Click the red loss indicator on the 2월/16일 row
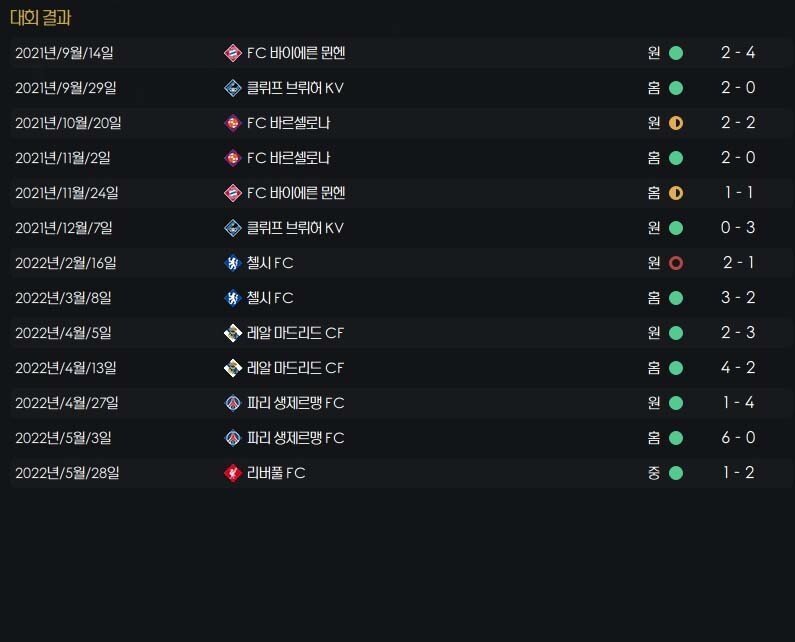This screenshot has height=642, width=795. click(x=676, y=263)
